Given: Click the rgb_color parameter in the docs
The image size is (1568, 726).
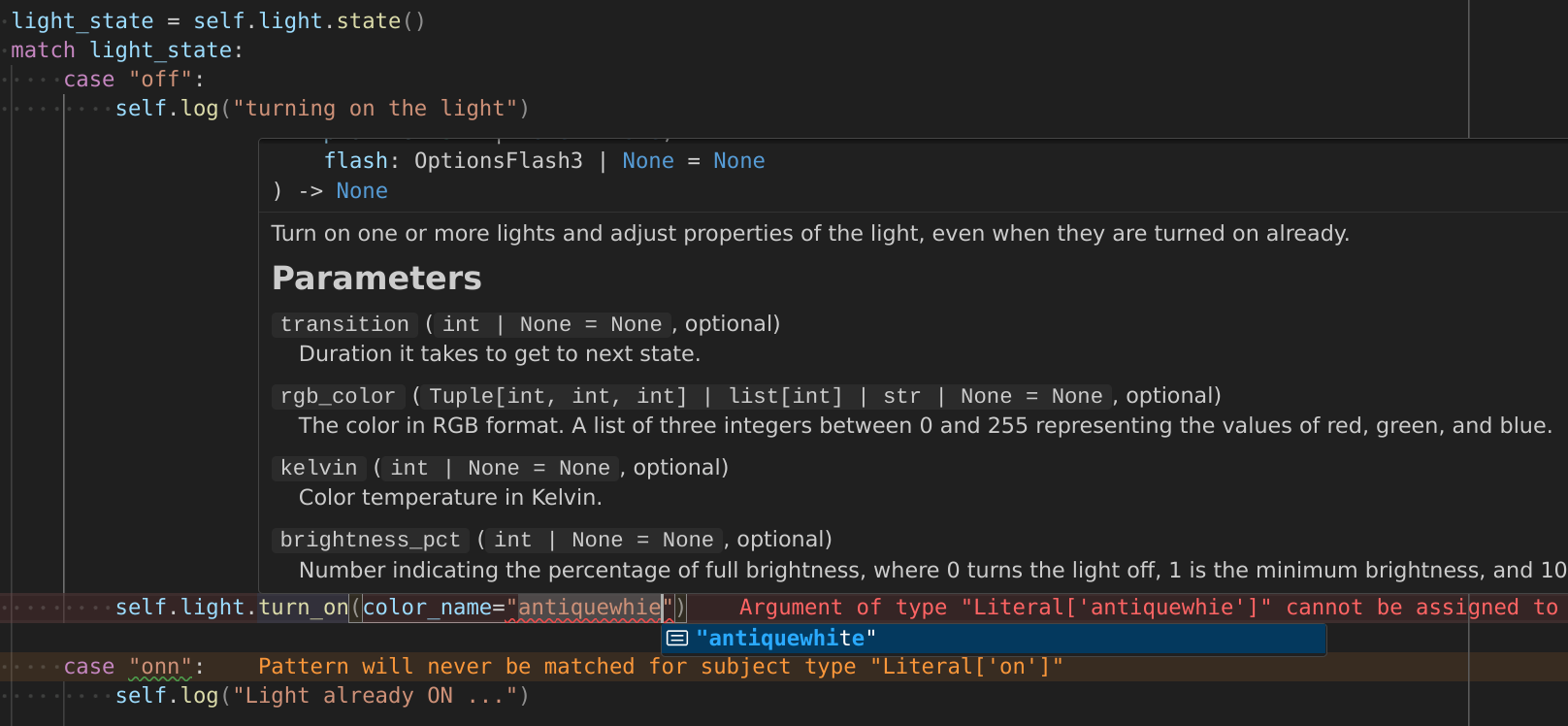Looking at the screenshot, I should (x=338, y=396).
